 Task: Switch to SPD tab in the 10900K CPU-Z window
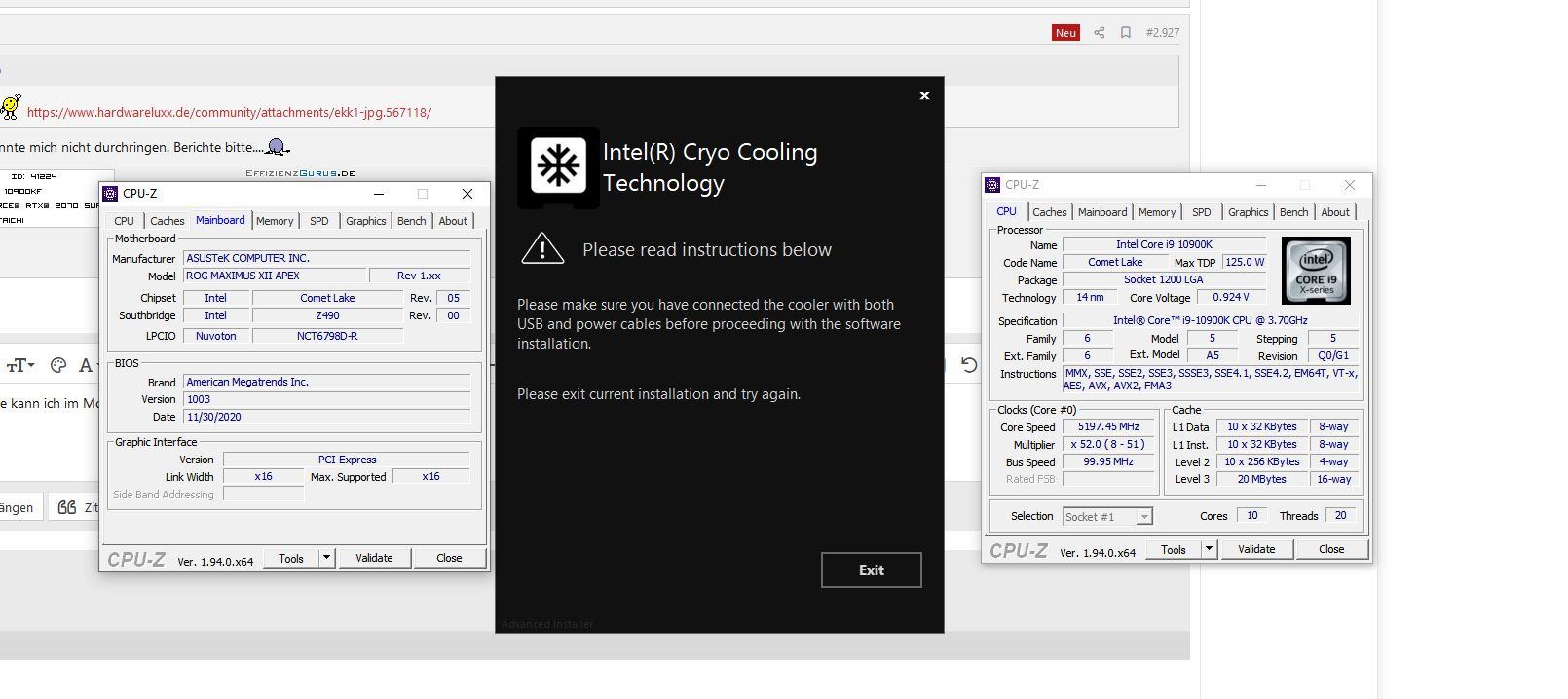pos(1202,212)
